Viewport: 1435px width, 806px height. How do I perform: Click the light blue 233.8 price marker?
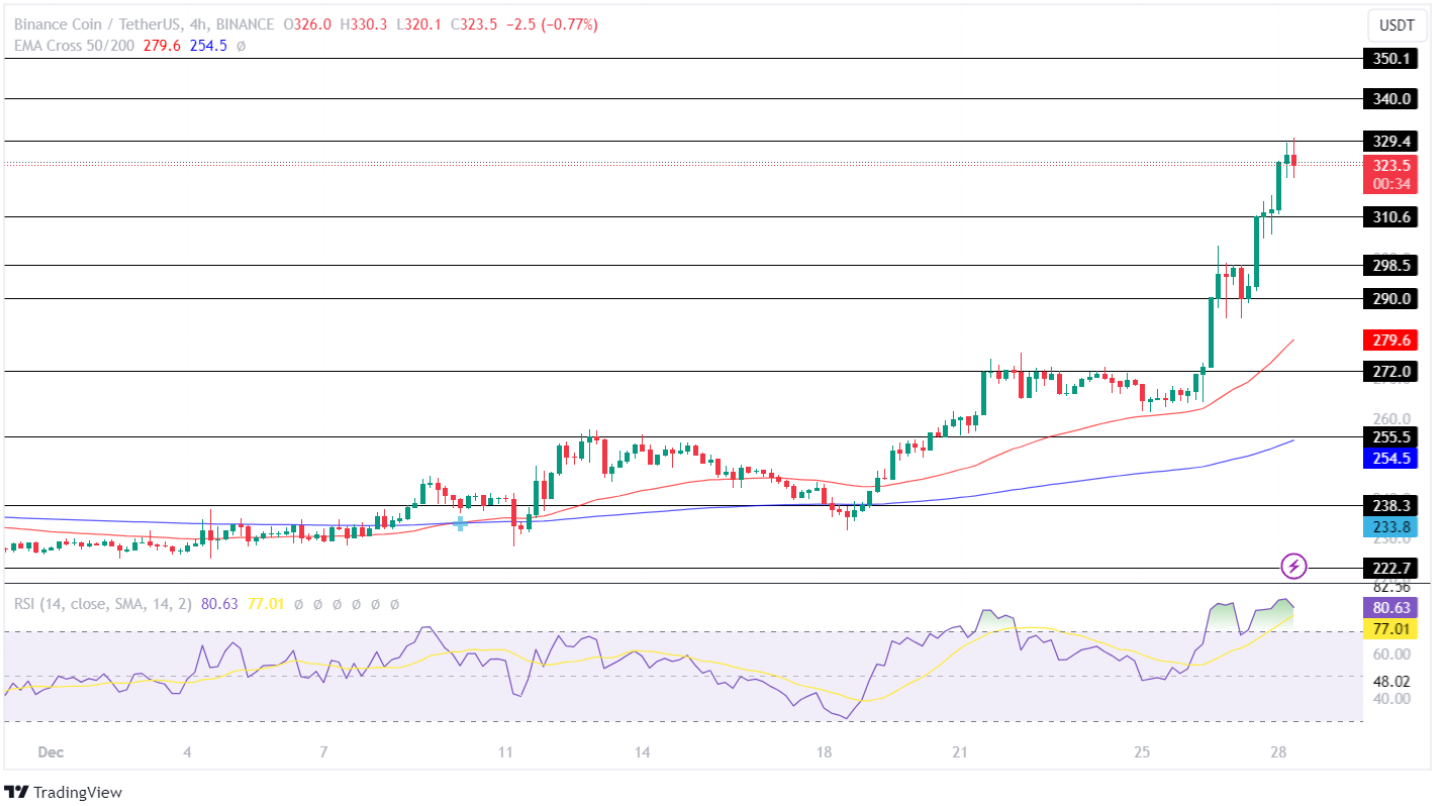point(1392,526)
